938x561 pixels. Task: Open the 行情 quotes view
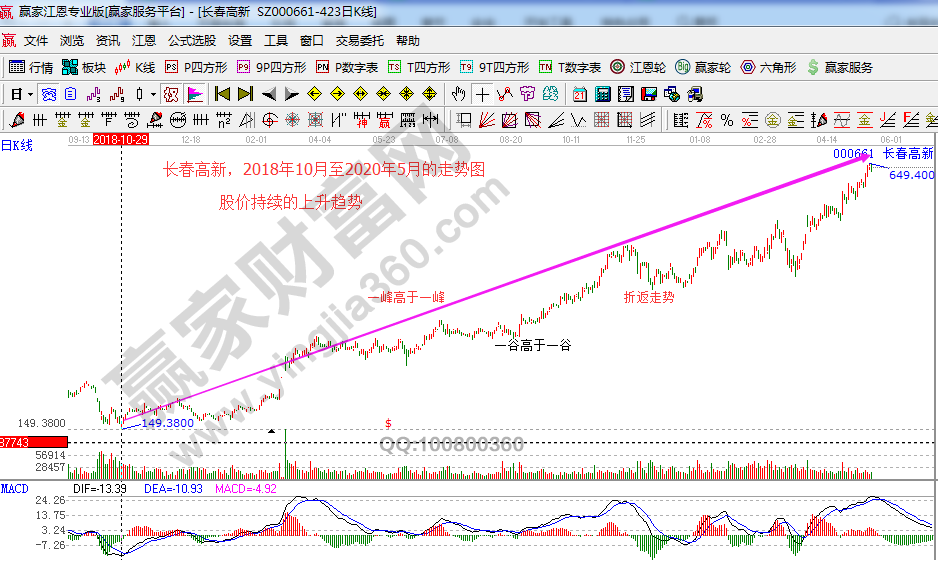[x=31, y=68]
